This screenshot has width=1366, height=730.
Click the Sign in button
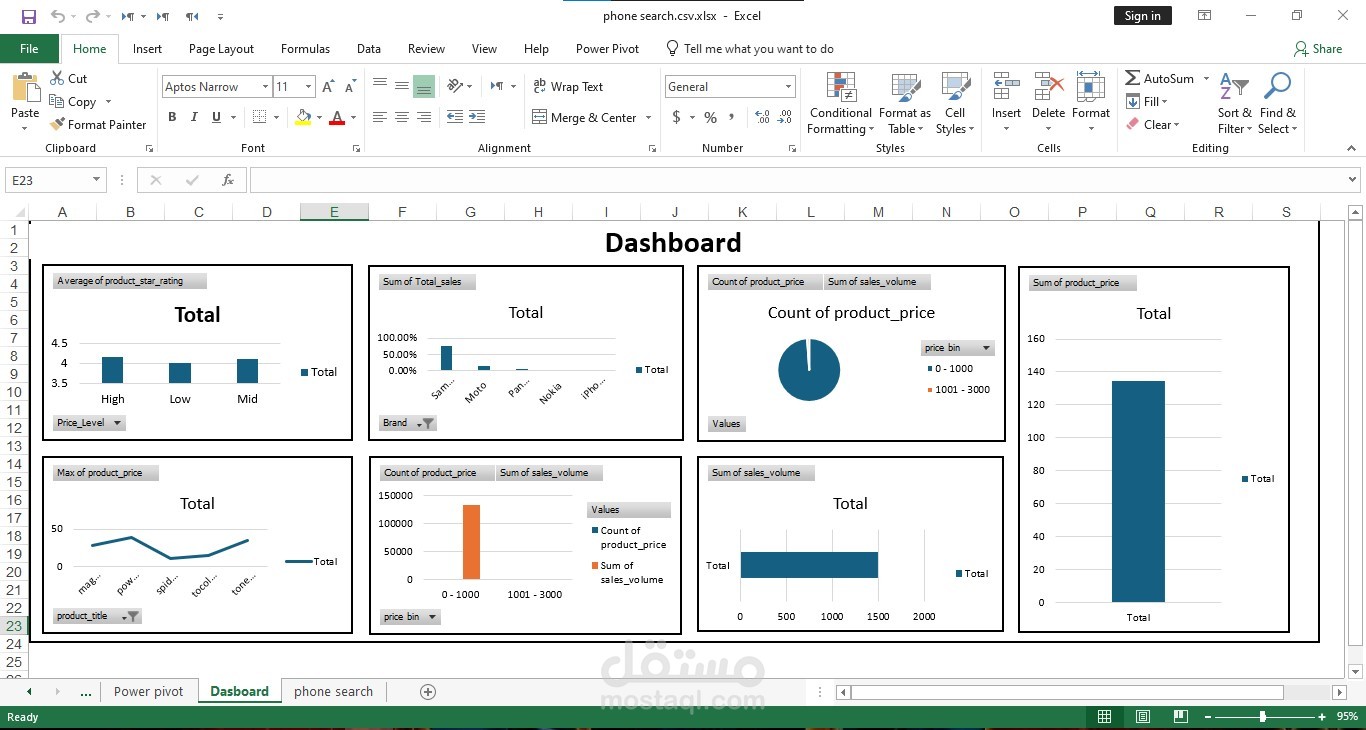[x=1142, y=16]
